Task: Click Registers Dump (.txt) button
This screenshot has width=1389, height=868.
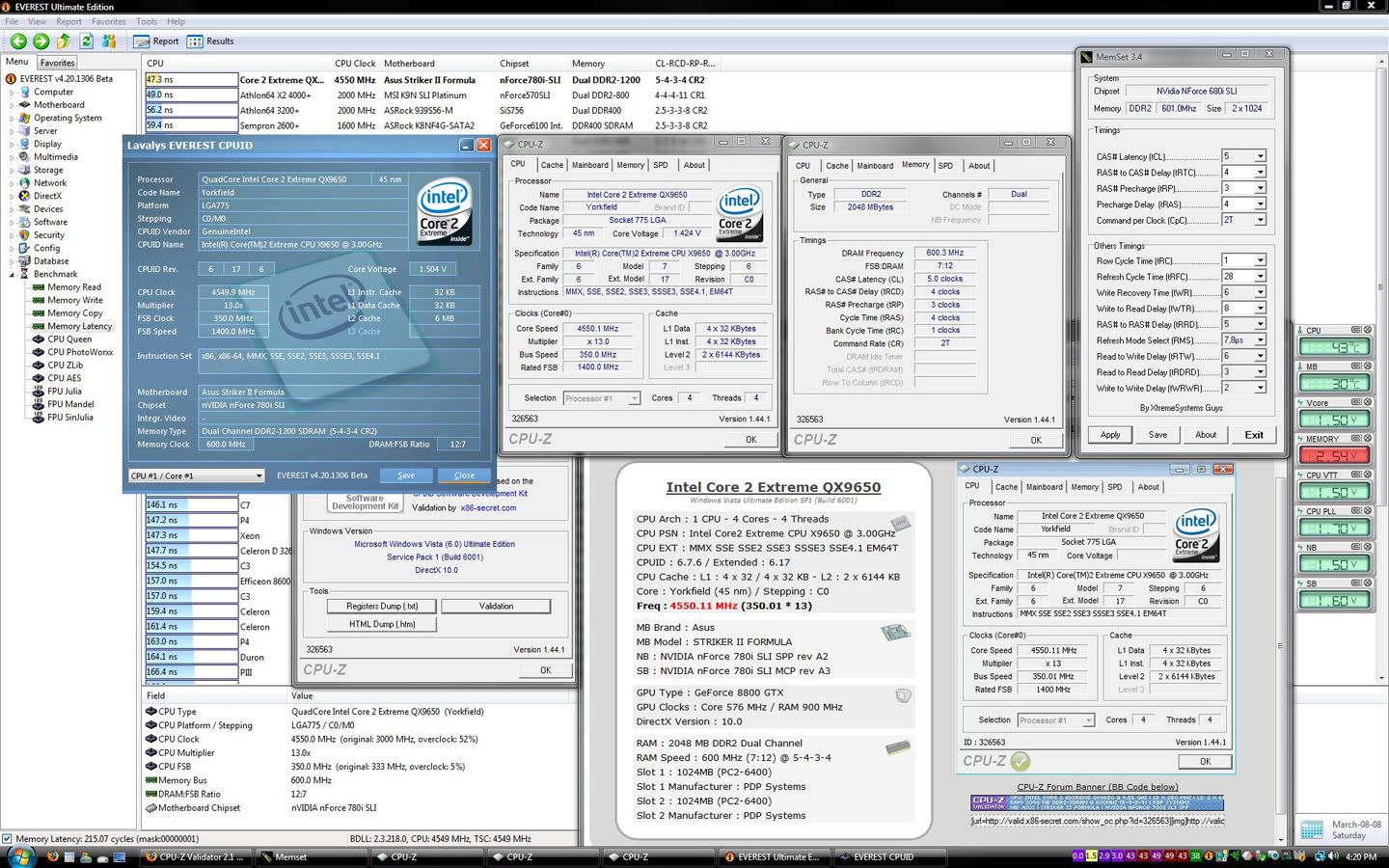Action: [x=382, y=607]
